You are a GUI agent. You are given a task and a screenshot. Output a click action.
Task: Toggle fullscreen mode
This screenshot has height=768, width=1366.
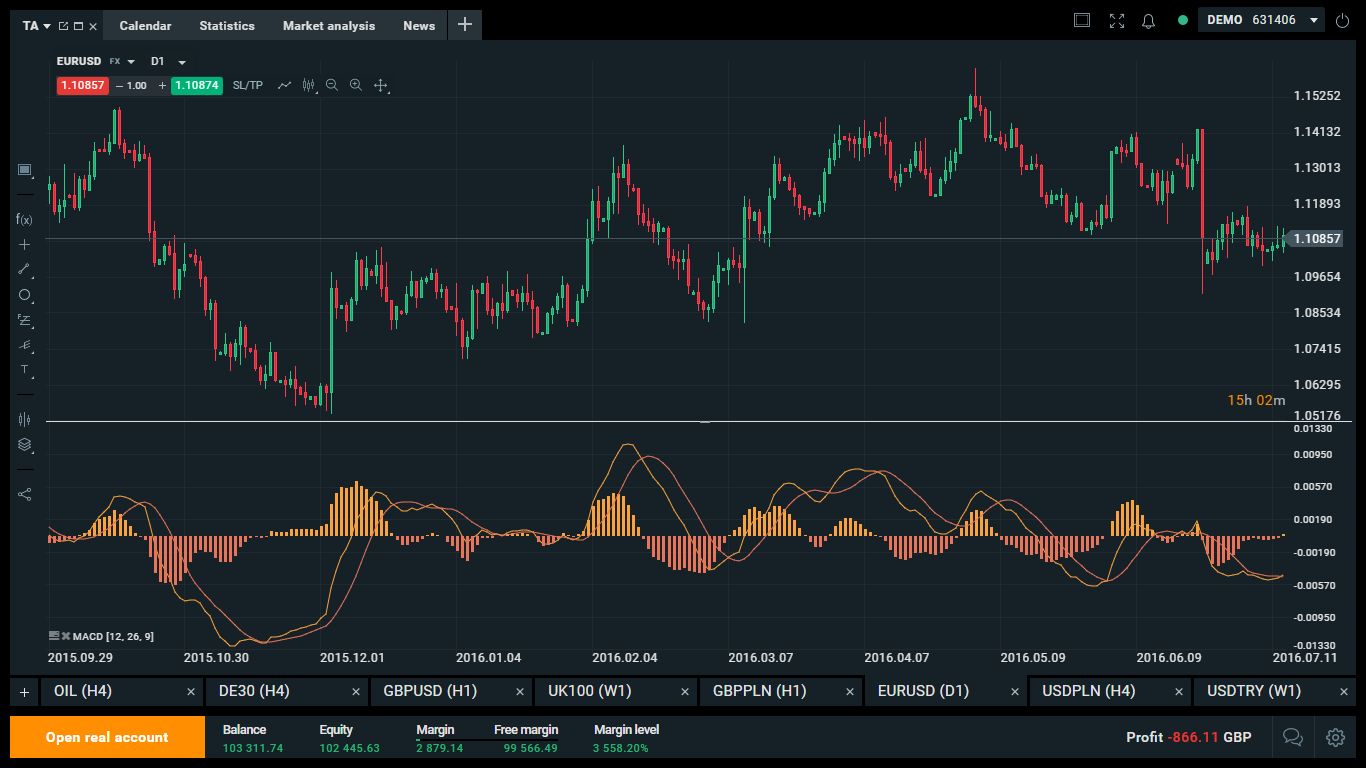(1117, 21)
